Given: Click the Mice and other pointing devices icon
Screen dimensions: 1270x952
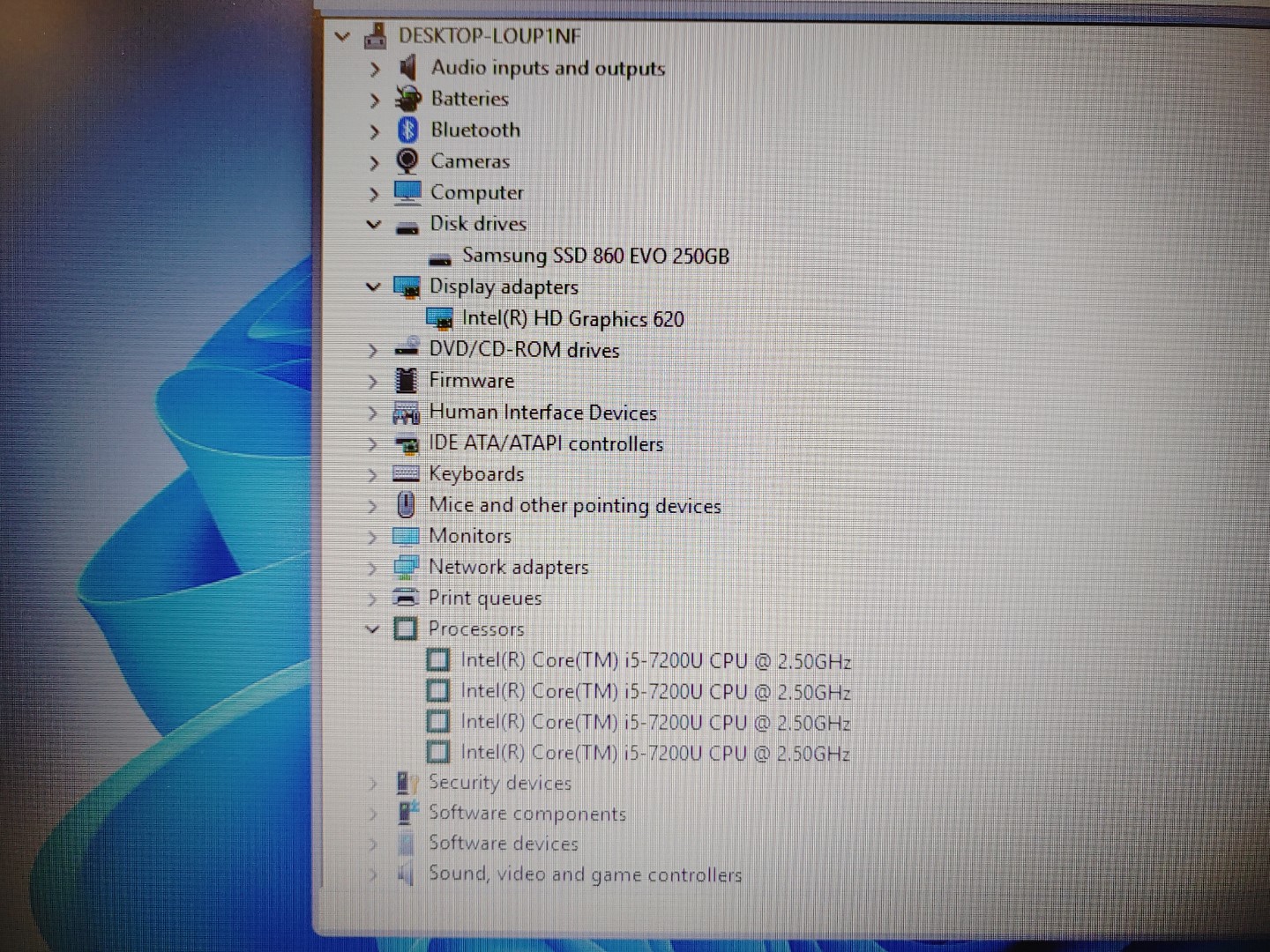Looking at the screenshot, I should (406, 505).
